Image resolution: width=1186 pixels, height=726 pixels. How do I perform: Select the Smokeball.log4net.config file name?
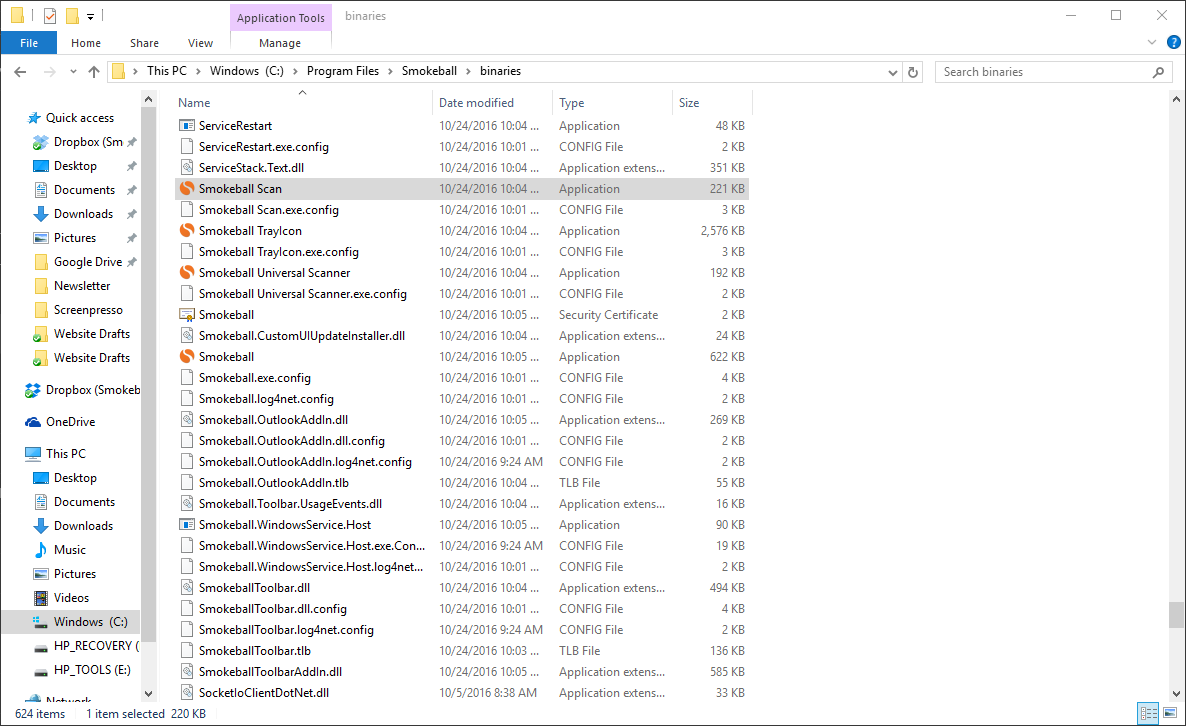pyautogui.click(x=266, y=399)
